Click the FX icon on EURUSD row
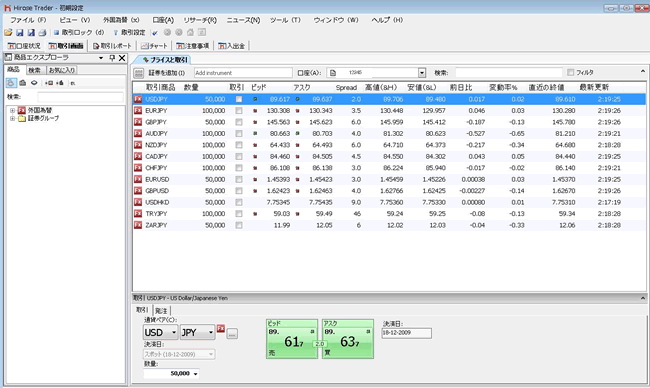This screenshot has height=388, width=650. coord(138,179)
